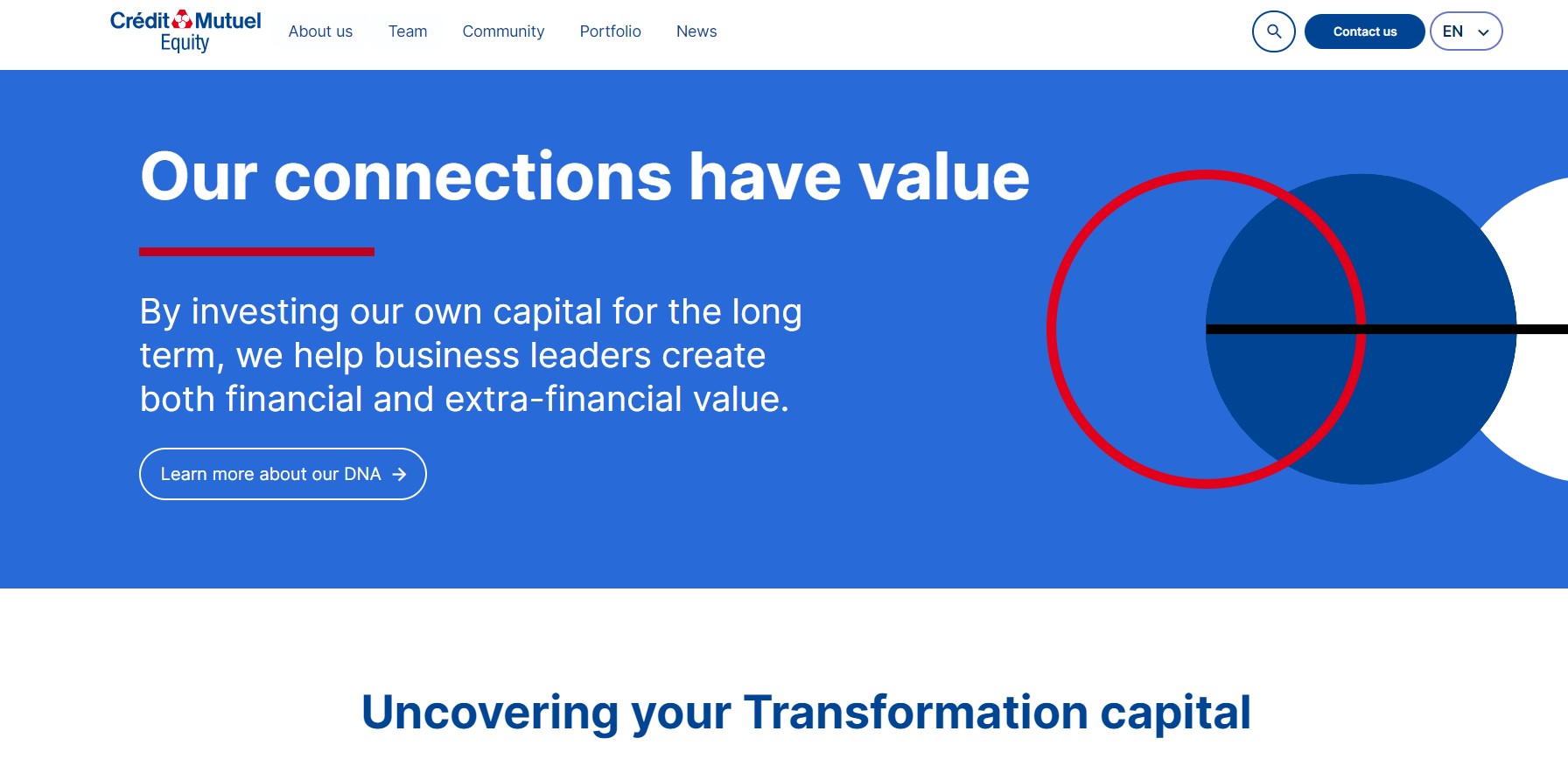The width and height of the screenshot is (1568, 766).
Task: Click the By investing our own capital paragraph
Action: pyautogui.click(x=471, y=355)
